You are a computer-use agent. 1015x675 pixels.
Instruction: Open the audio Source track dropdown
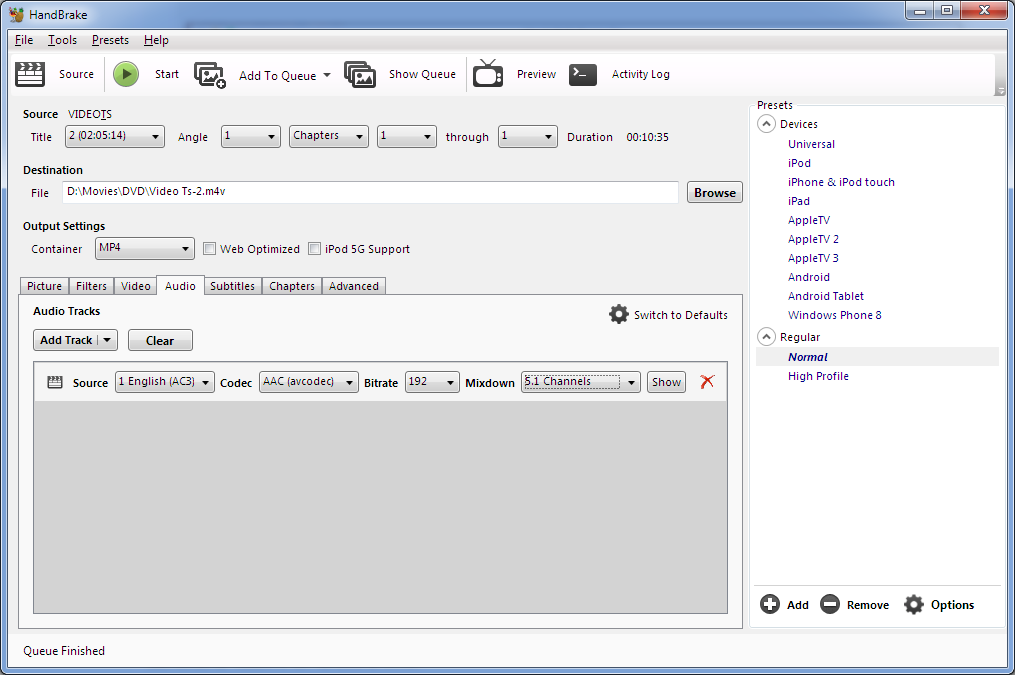pos(164,382)
